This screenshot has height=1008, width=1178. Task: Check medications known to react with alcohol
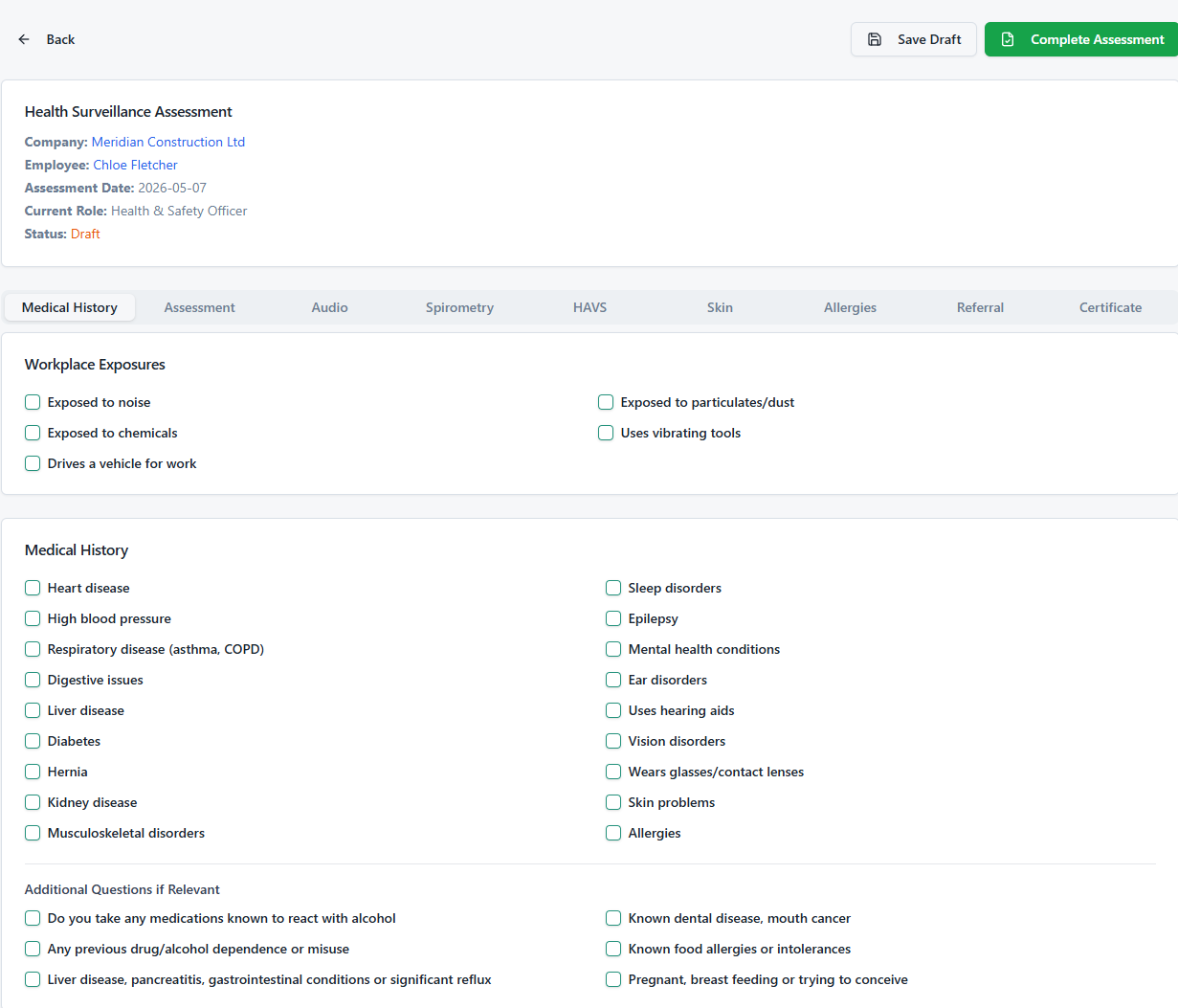tap(33, 918)
